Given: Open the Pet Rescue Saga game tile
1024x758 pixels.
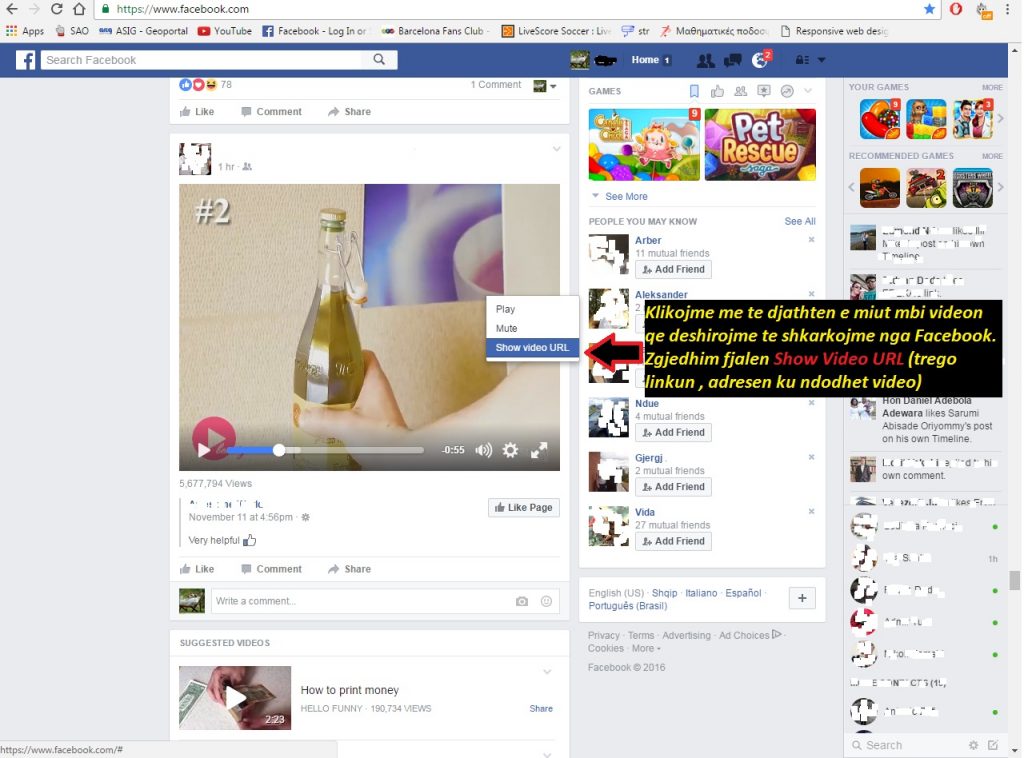Looking at the screenshot, I should click(x=760, y=145).
